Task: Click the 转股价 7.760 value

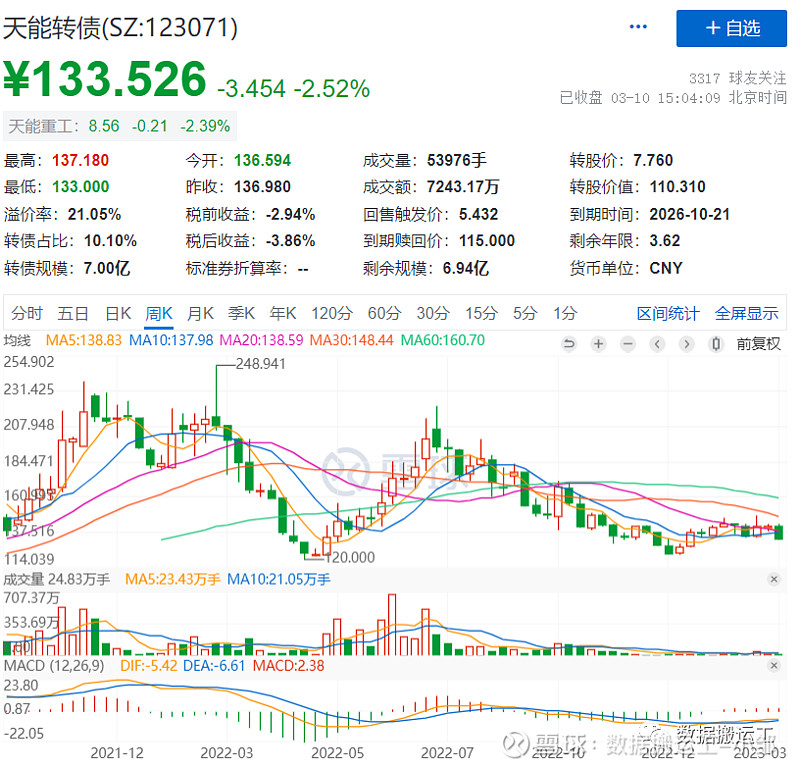Action: 653,160
